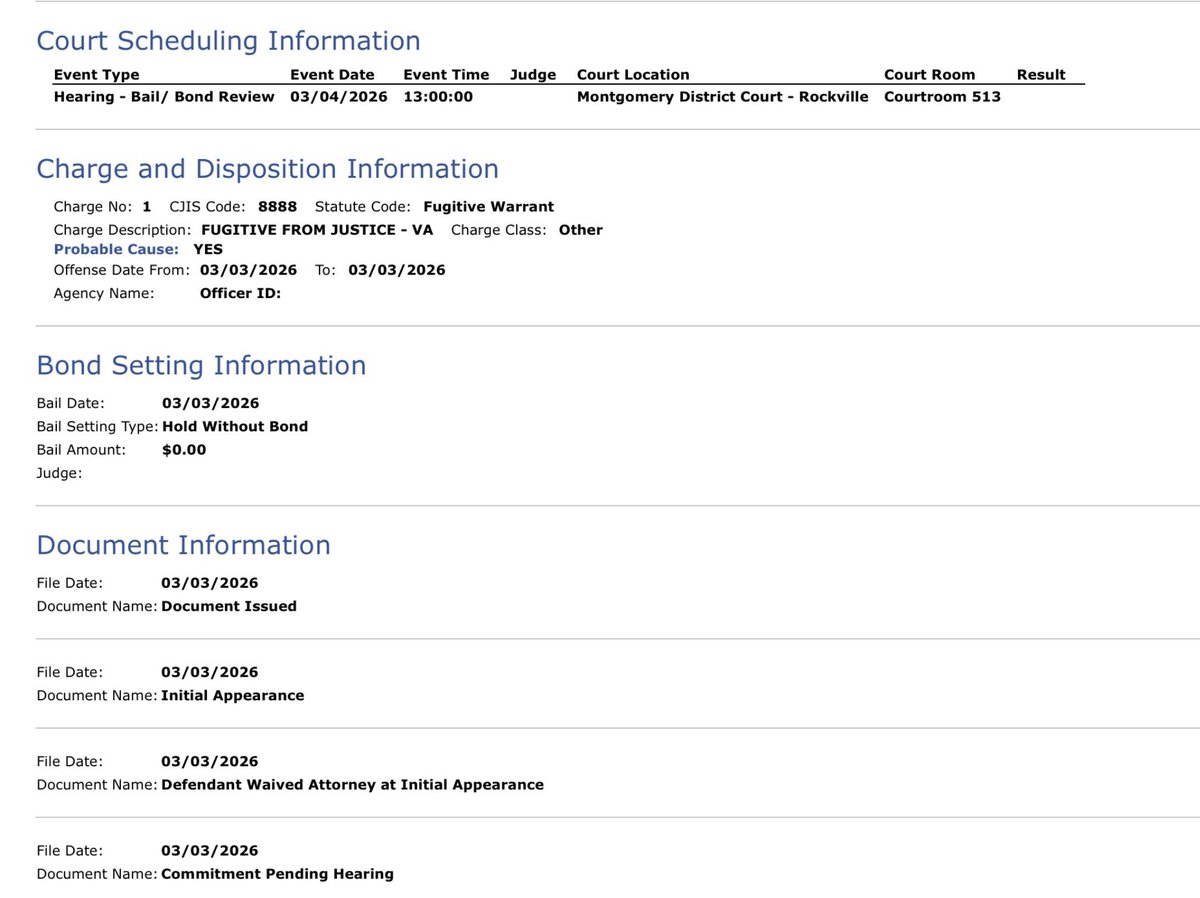Screen dimensions: 1200x898
Task: Select the event date 03/04/2026
Action: coord(339,97)
